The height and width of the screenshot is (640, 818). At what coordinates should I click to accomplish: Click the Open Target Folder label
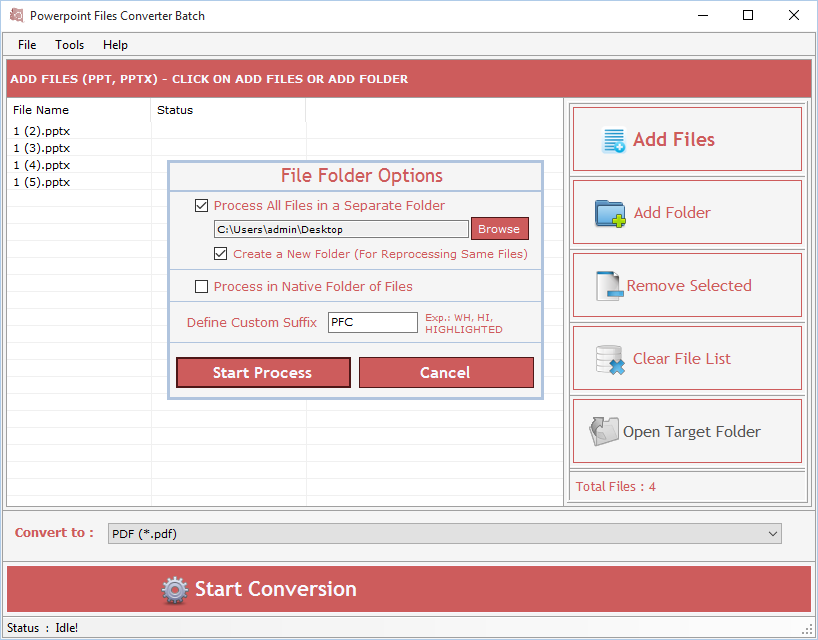click(x=691, y=432)
